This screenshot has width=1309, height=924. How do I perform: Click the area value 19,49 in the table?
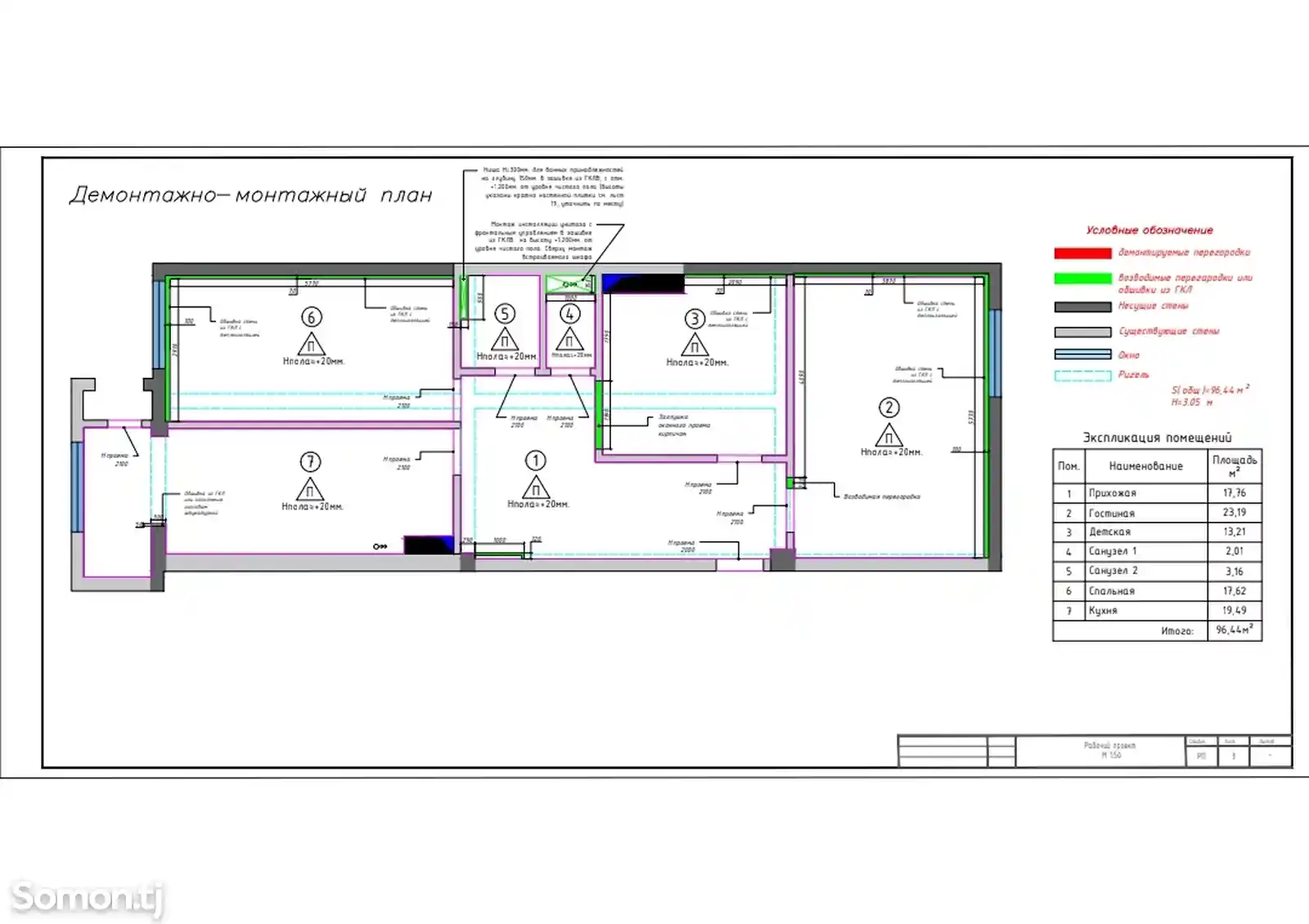(x=1235, y=611)
